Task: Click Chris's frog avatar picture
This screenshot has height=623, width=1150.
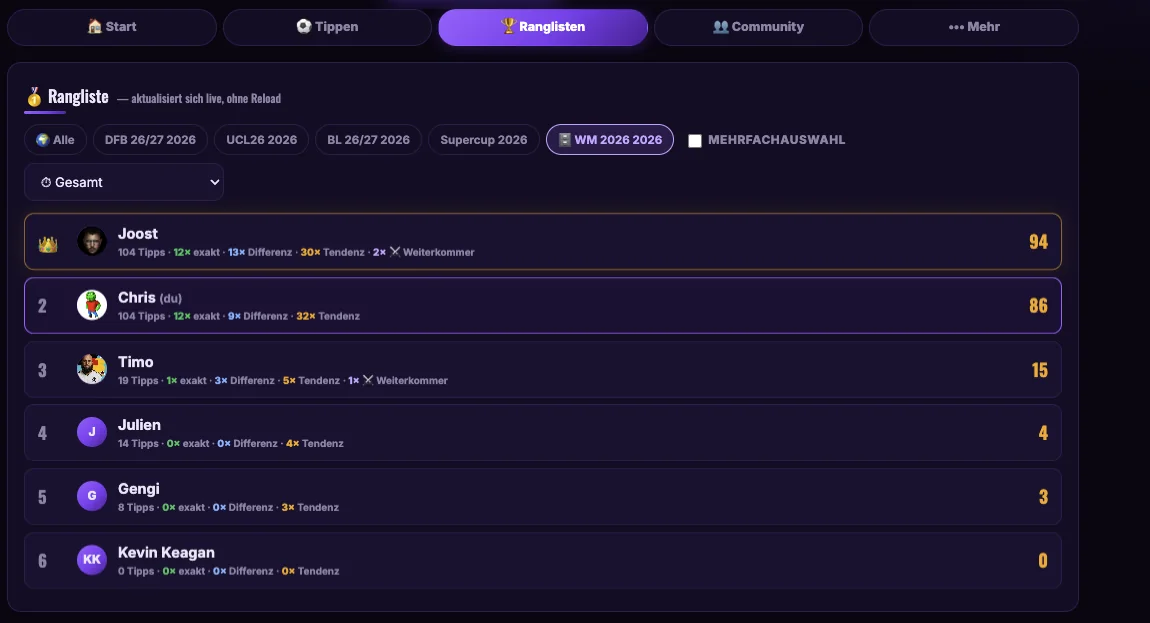Action: 92,305
